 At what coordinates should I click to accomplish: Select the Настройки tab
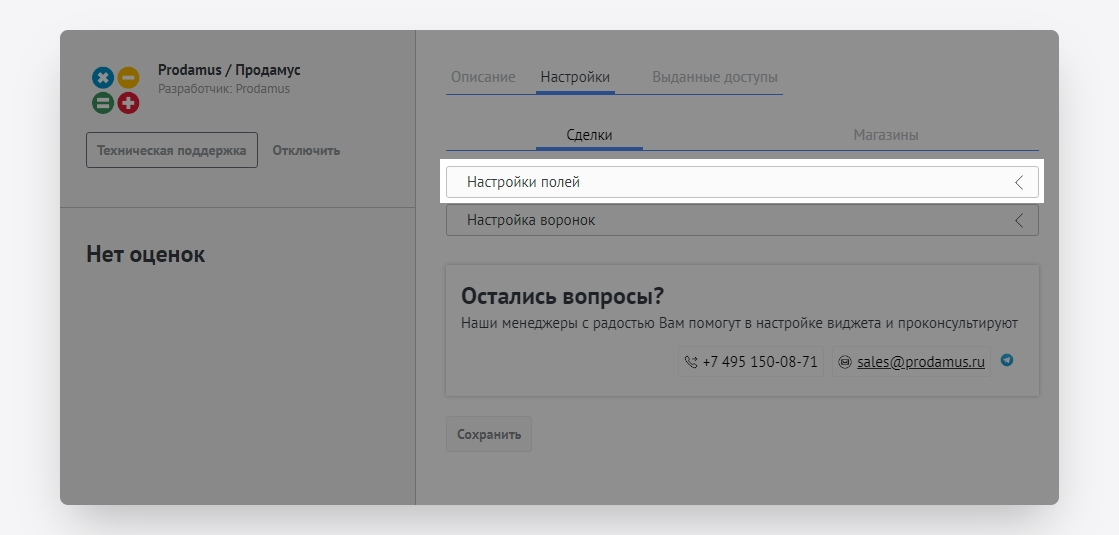click(575, 77)
